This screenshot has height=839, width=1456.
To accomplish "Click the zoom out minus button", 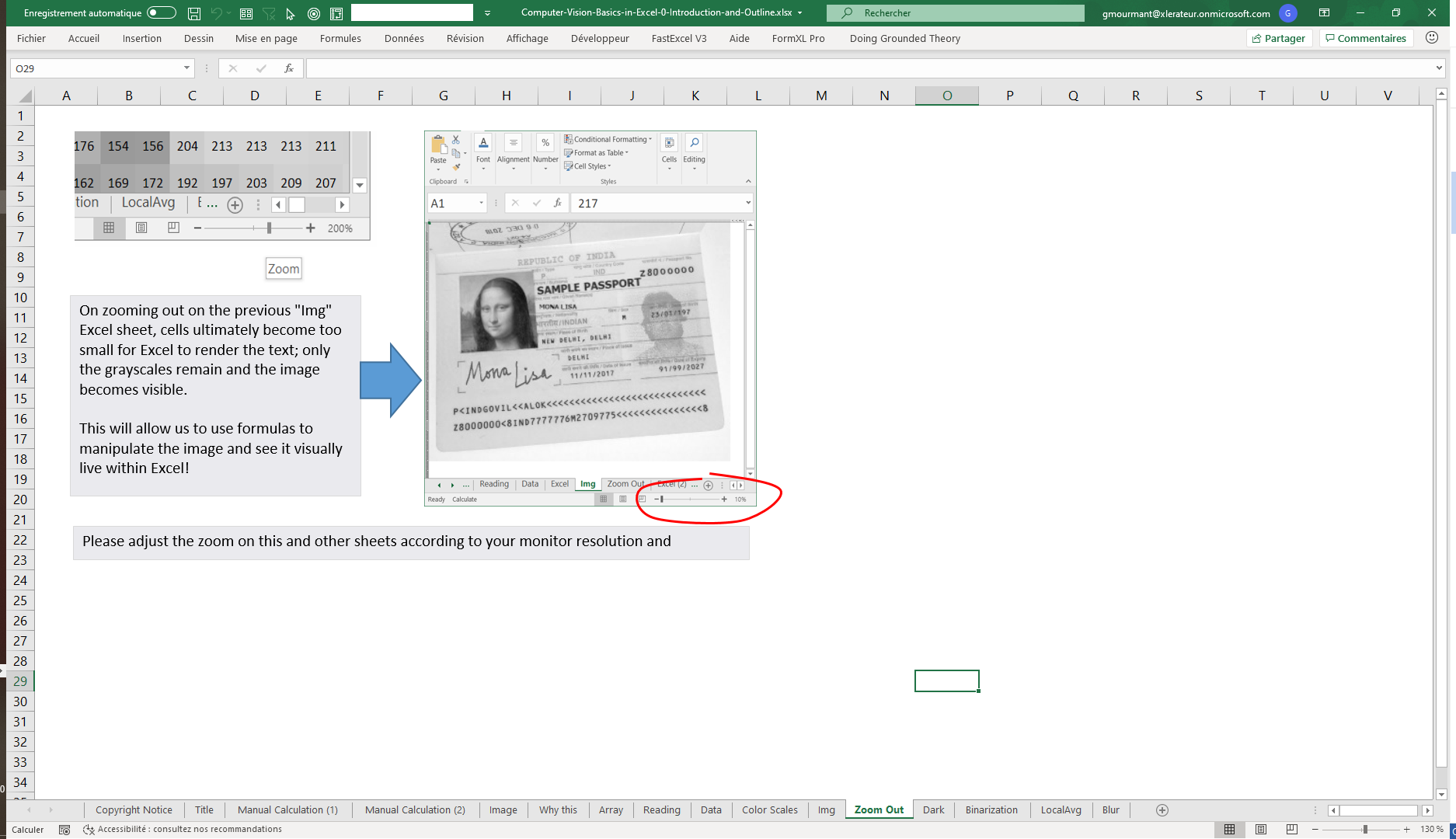I will tap(1315, 830).
